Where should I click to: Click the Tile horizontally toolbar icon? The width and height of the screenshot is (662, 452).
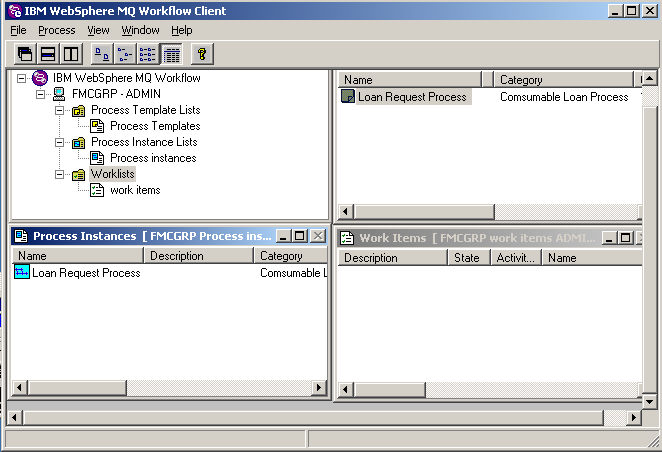pyautogui.click(x=48, y=54)
